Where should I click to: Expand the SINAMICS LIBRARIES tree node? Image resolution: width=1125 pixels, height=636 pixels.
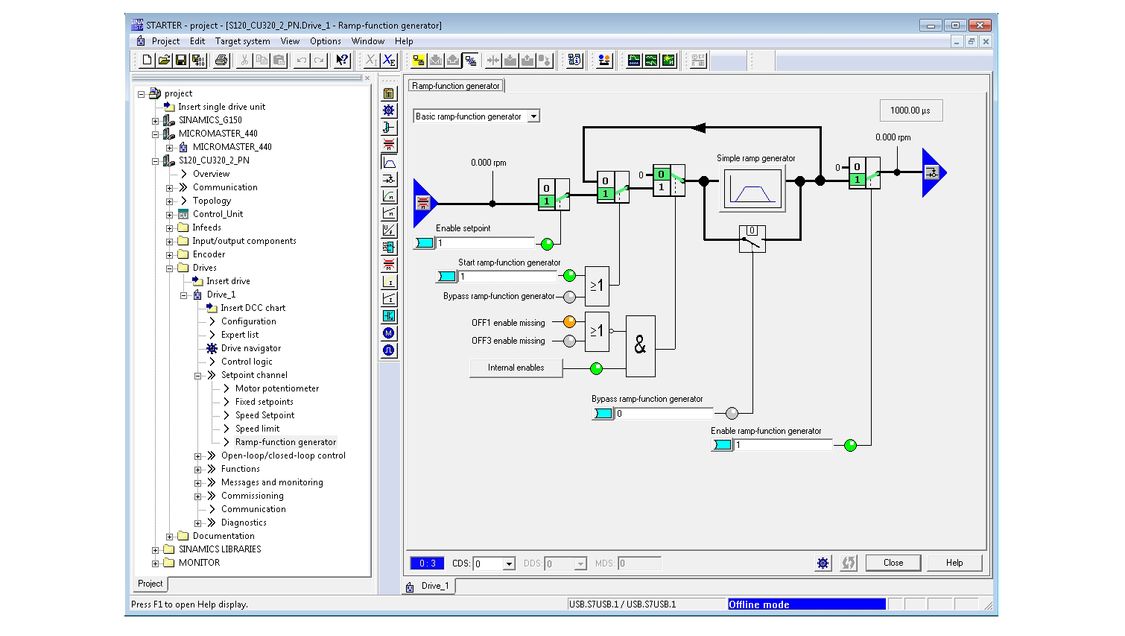coord(155,550)
